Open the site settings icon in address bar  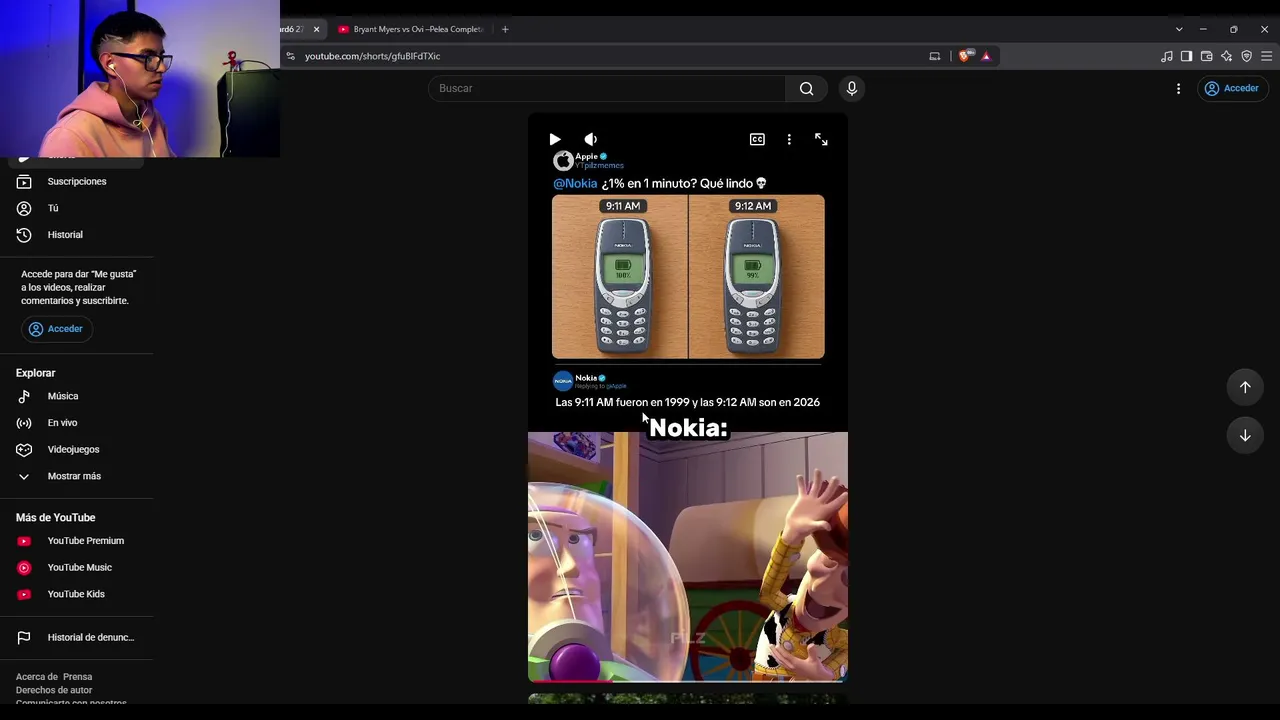[290, 56]
